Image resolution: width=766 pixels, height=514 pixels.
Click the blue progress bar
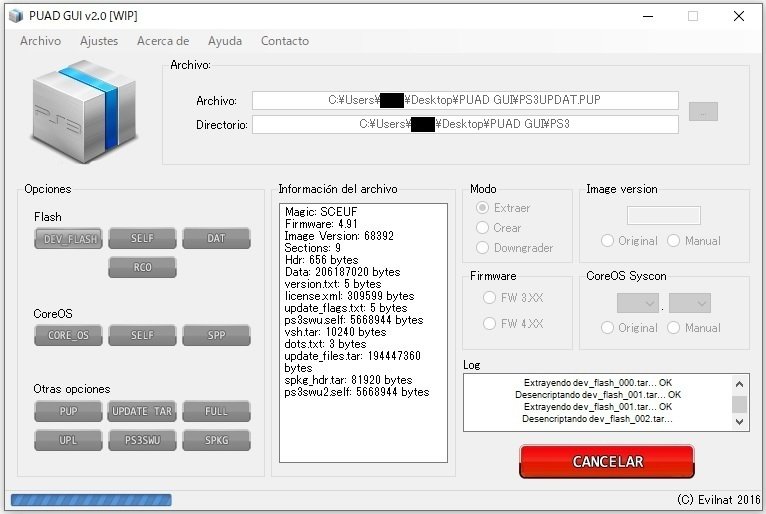[x=91, y=500]
